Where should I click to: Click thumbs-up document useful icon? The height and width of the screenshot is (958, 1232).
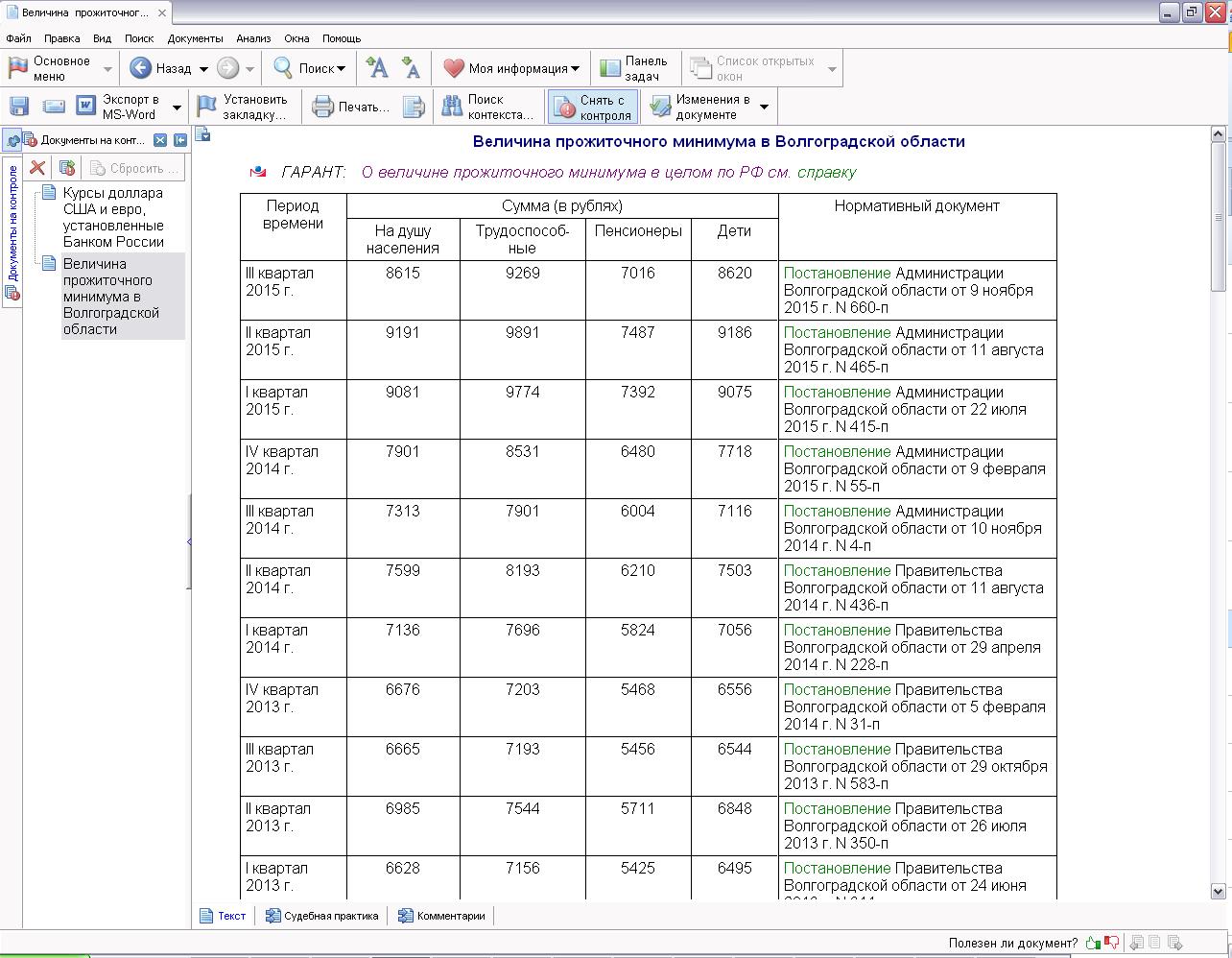[1093, 943]
